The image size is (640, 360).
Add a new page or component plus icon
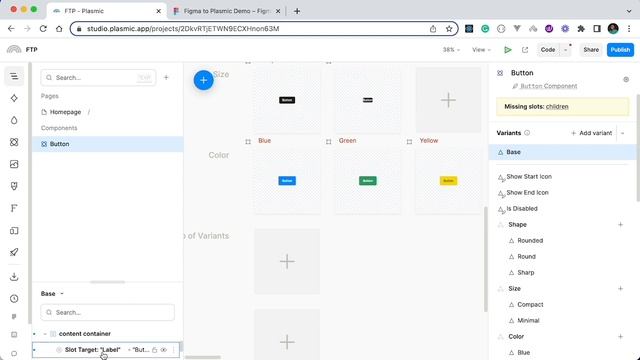point(166,77)
